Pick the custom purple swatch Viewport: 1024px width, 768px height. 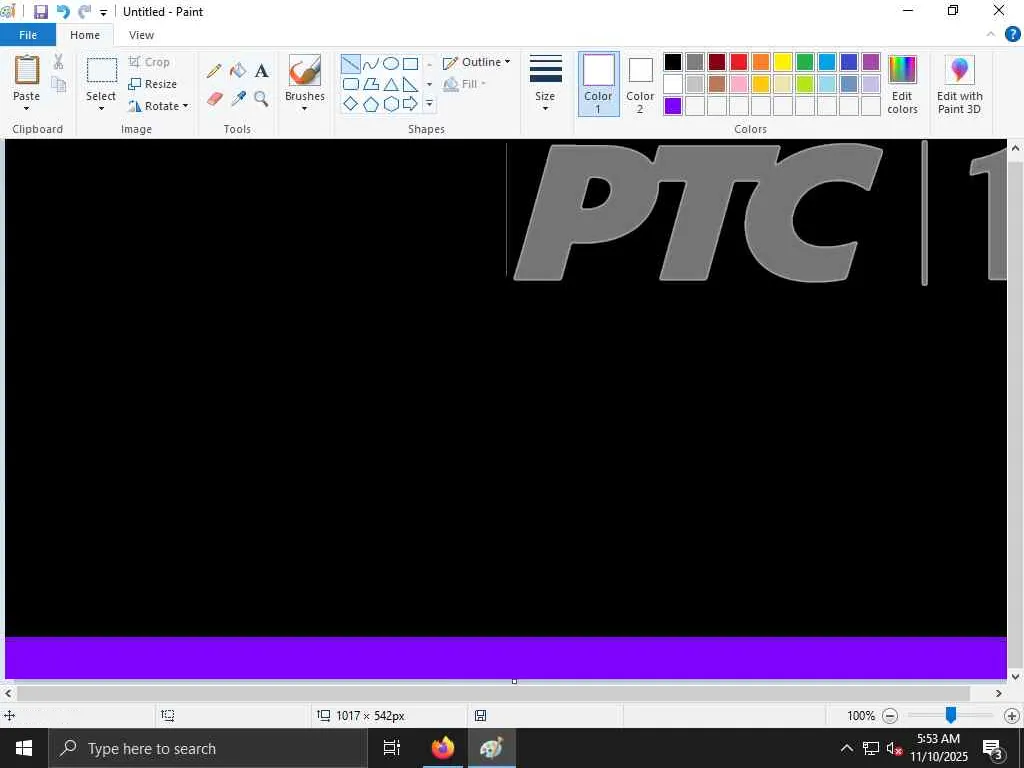coord(673,106)
